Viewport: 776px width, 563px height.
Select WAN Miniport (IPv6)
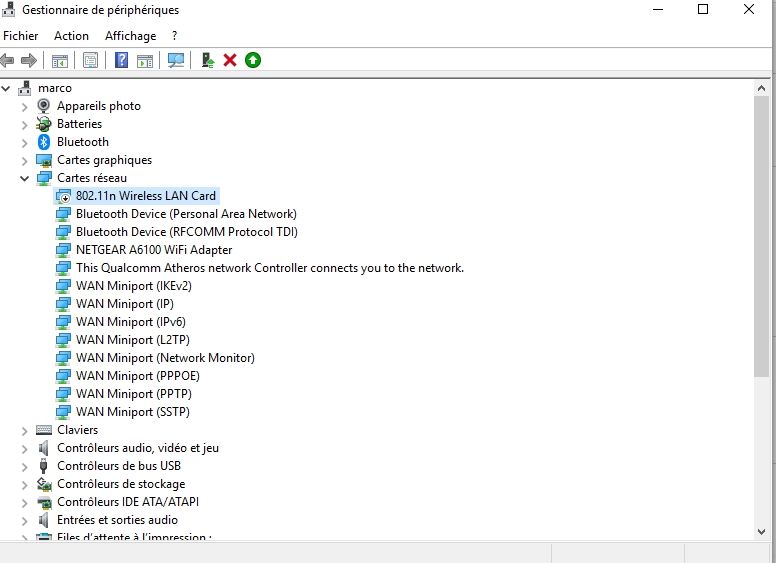(x=131, y=322)
